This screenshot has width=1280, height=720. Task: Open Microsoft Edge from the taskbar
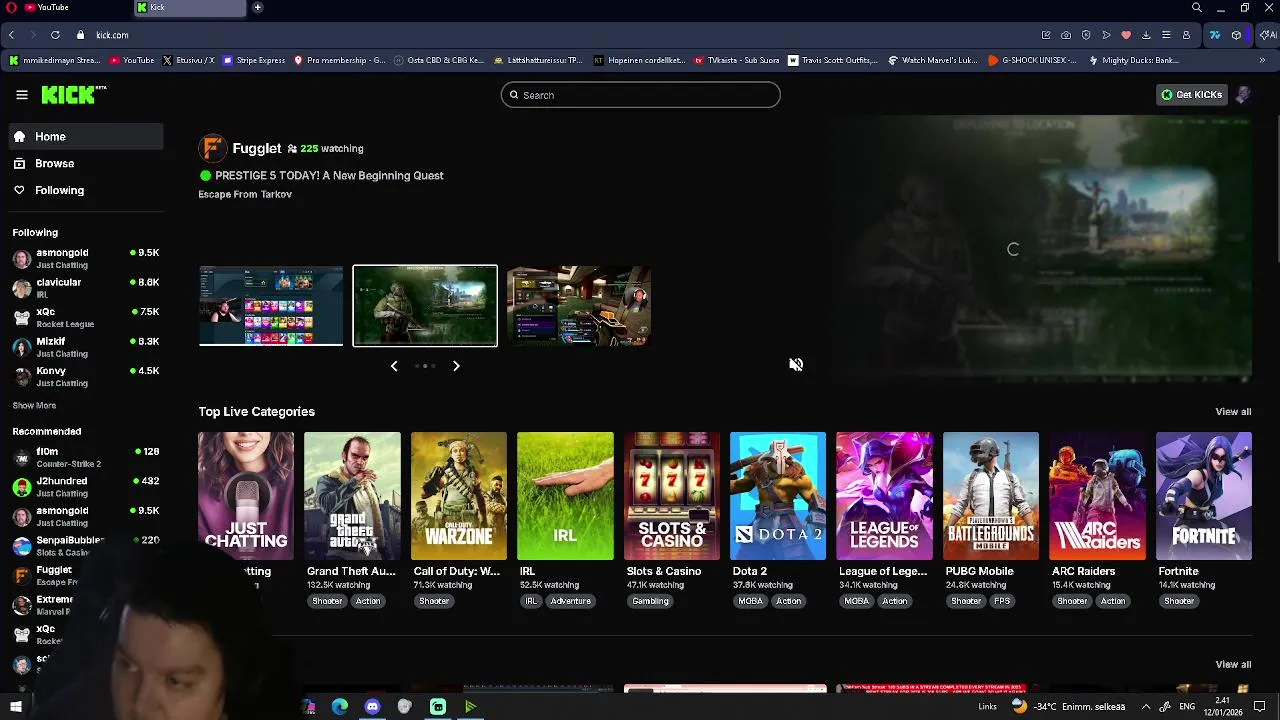[340, 707]
